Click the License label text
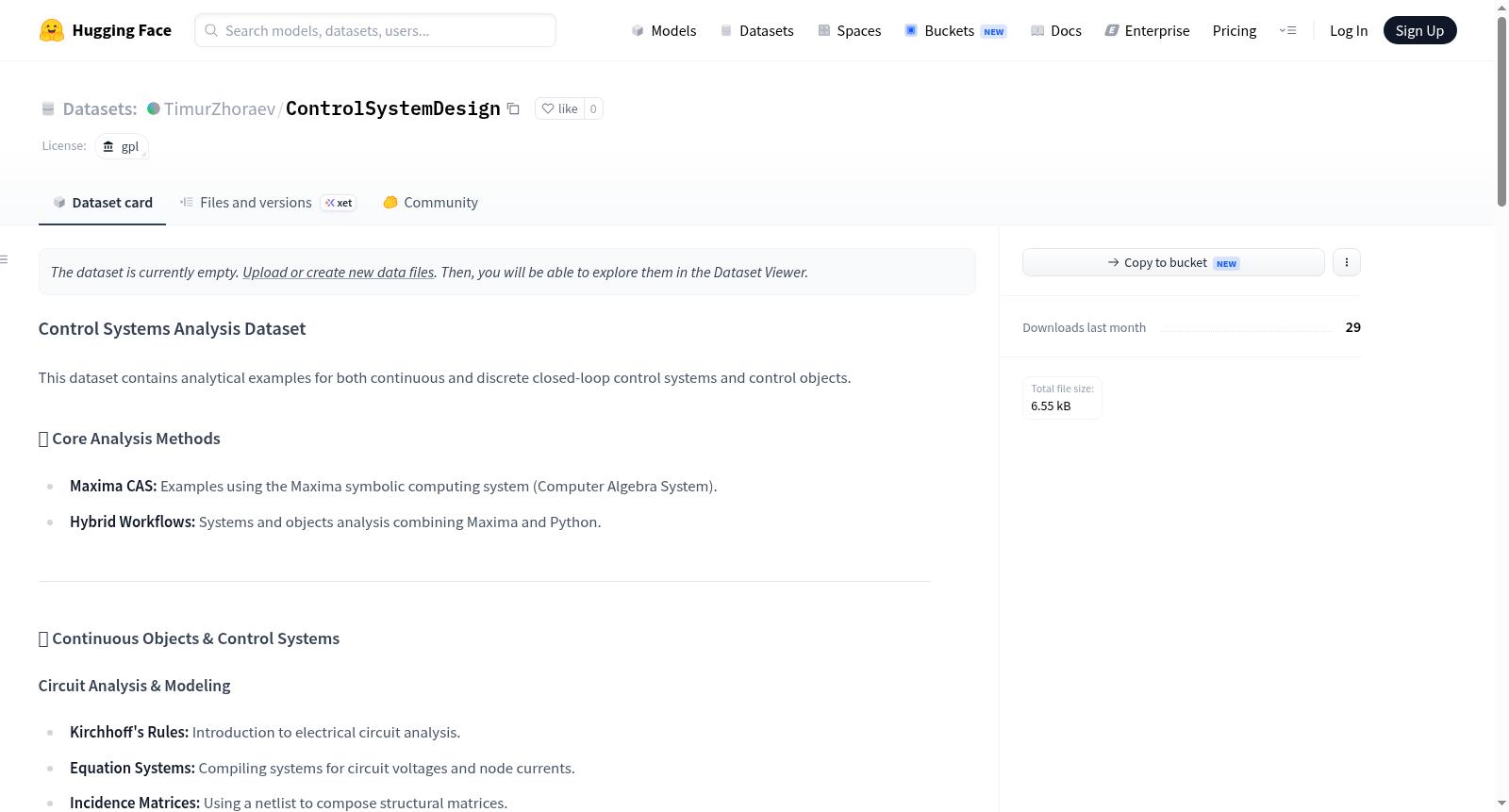Image resolution: width=1509 pixels, height=812 pixels. (x=64, y=145)
